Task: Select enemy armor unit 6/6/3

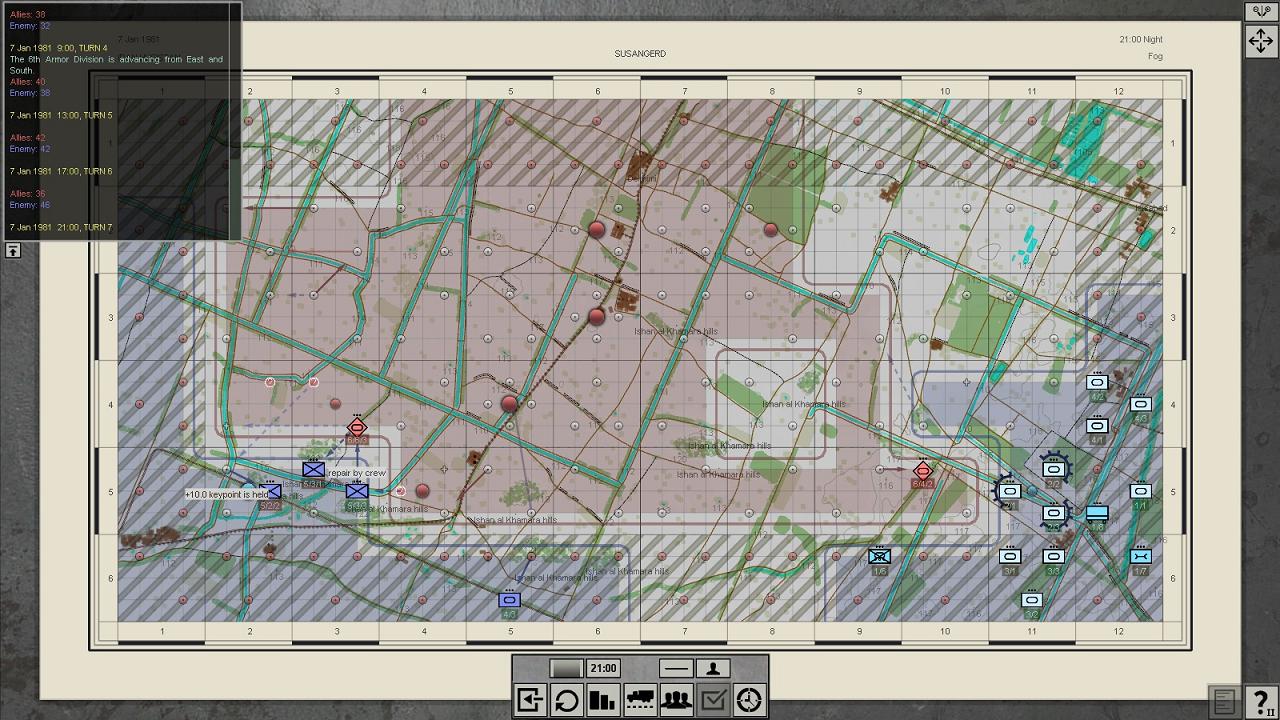Action: coord(357,429)
